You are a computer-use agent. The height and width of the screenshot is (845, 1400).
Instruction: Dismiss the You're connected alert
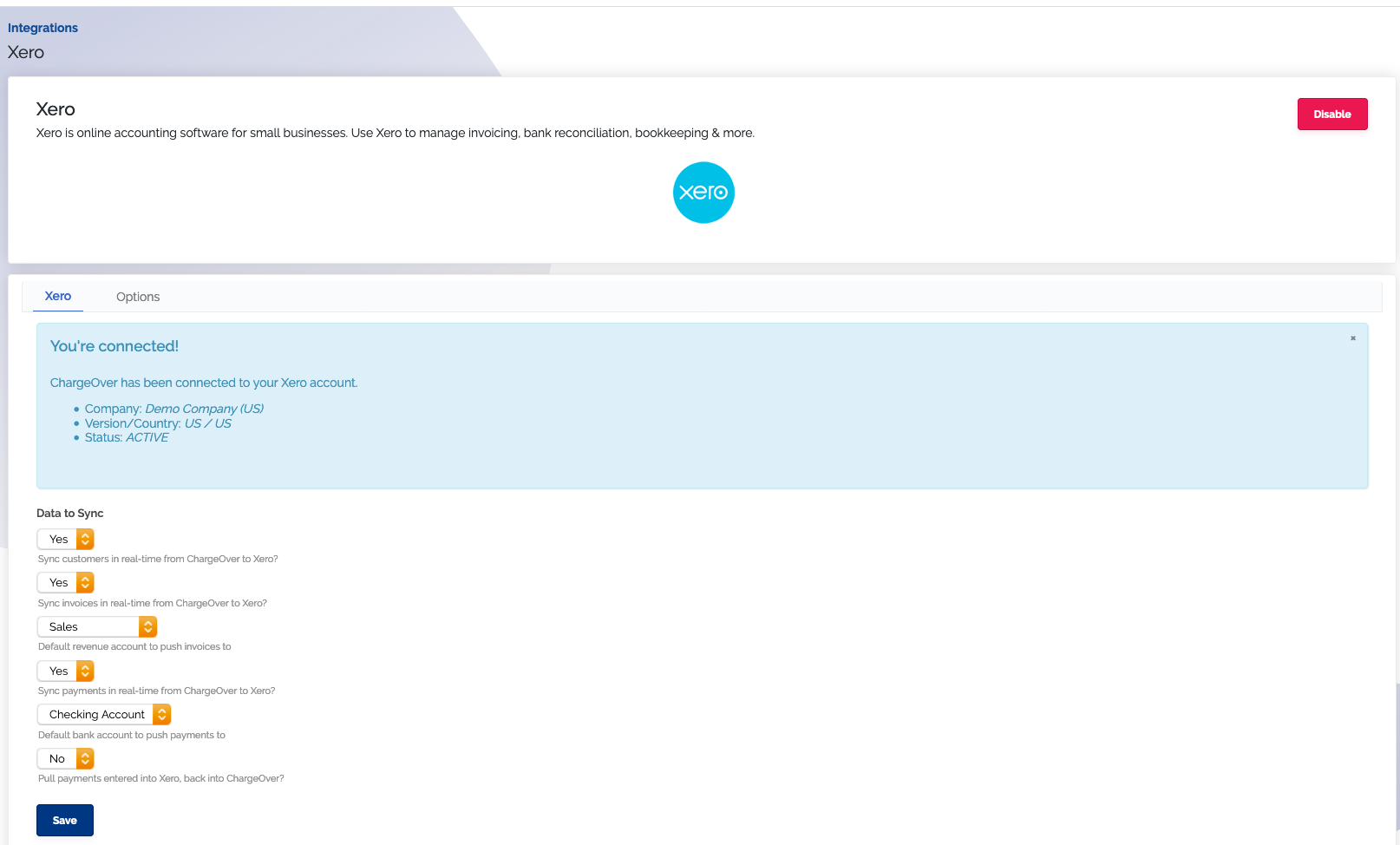click(x=1352, y=338)
